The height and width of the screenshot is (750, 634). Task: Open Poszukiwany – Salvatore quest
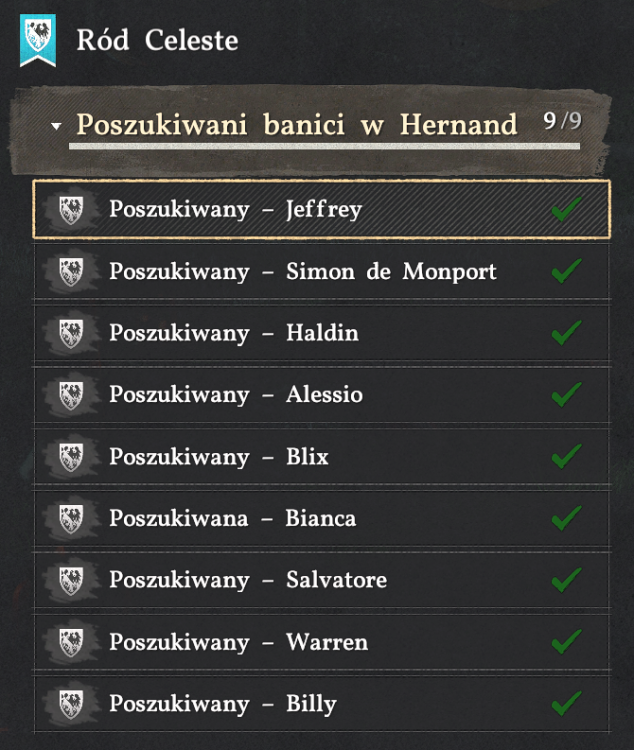[322, 580]
